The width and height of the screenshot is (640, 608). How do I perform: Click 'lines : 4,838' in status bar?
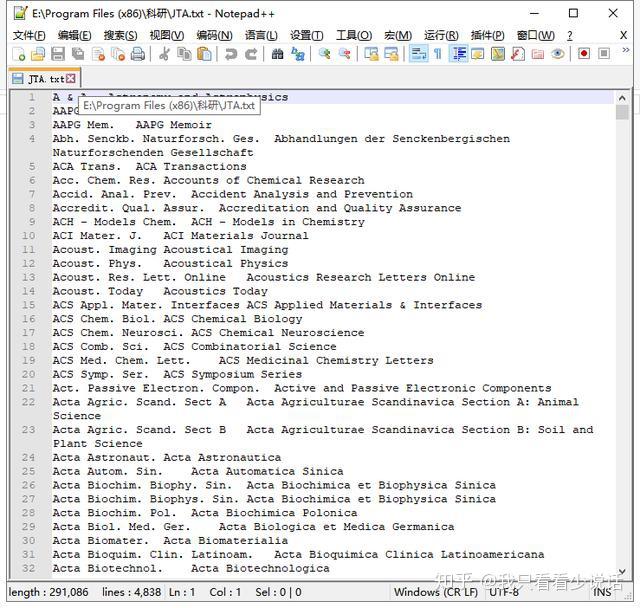click(x=131, y=592)
